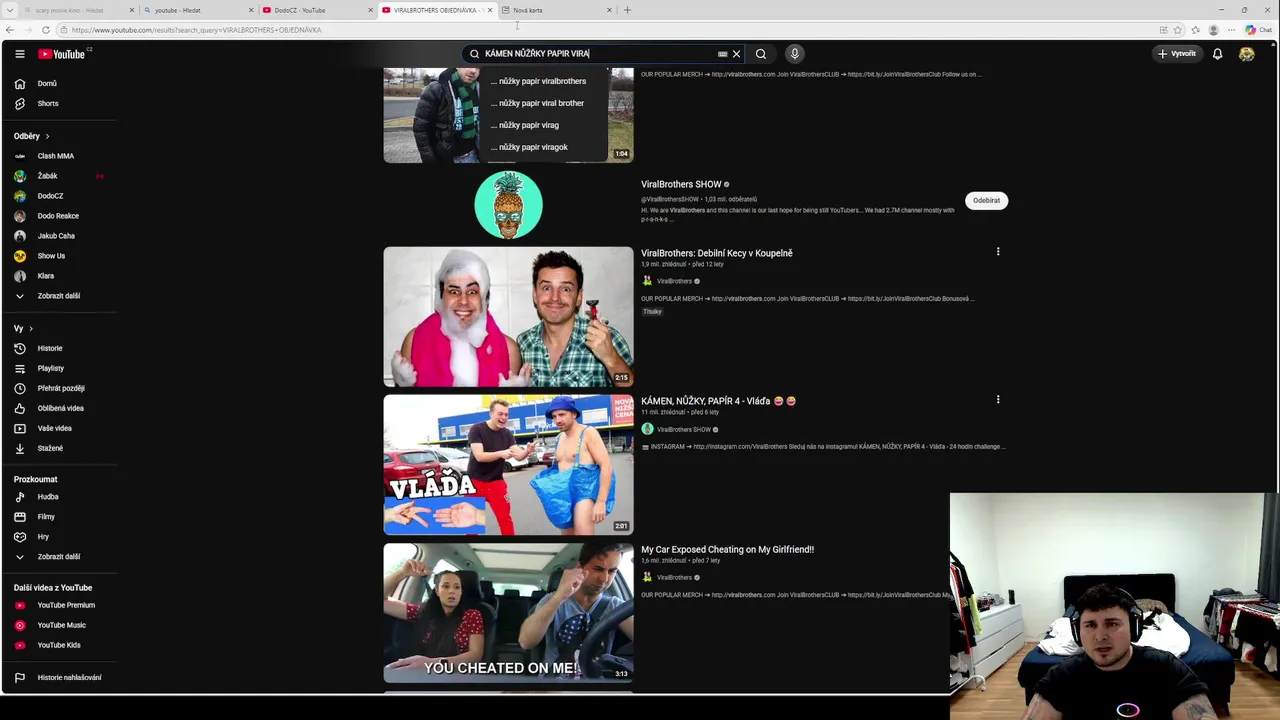Image resolution: width=1280 pixels, height=720 pixels.
Task: Expand the Odběry subscriptions section
Action: click(x=31, y=136)
